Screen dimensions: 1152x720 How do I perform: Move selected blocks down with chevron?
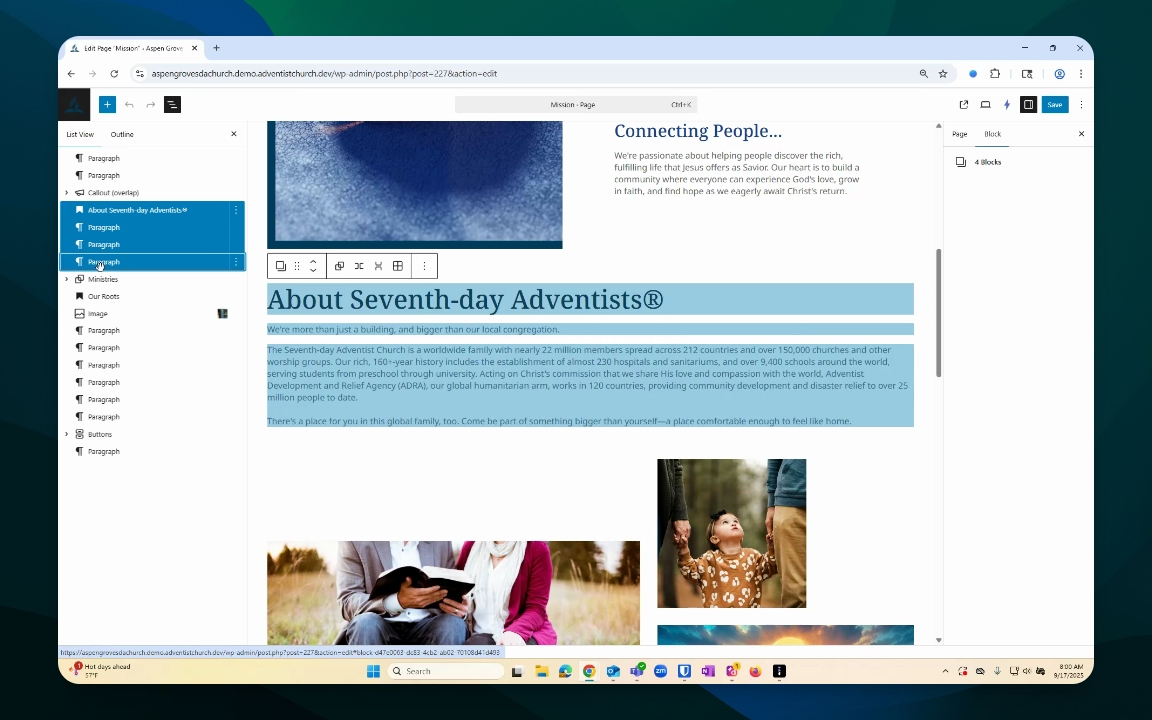click(x=313, y=271)
